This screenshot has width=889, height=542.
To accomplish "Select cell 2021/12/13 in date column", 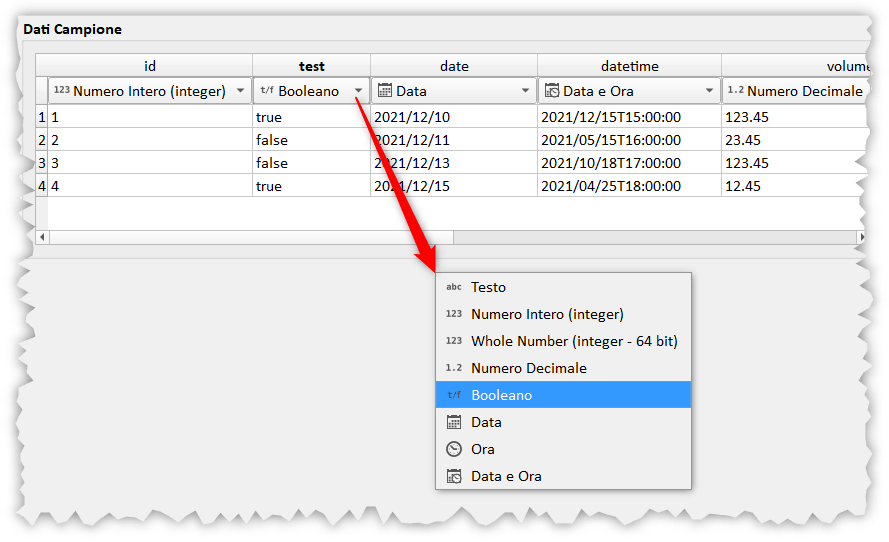I will pyautogui.click(x=412, y=163).
